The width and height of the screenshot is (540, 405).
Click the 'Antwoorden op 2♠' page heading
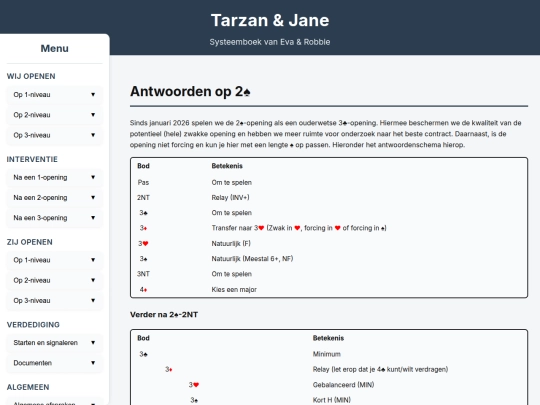click(x=190, y=92)
